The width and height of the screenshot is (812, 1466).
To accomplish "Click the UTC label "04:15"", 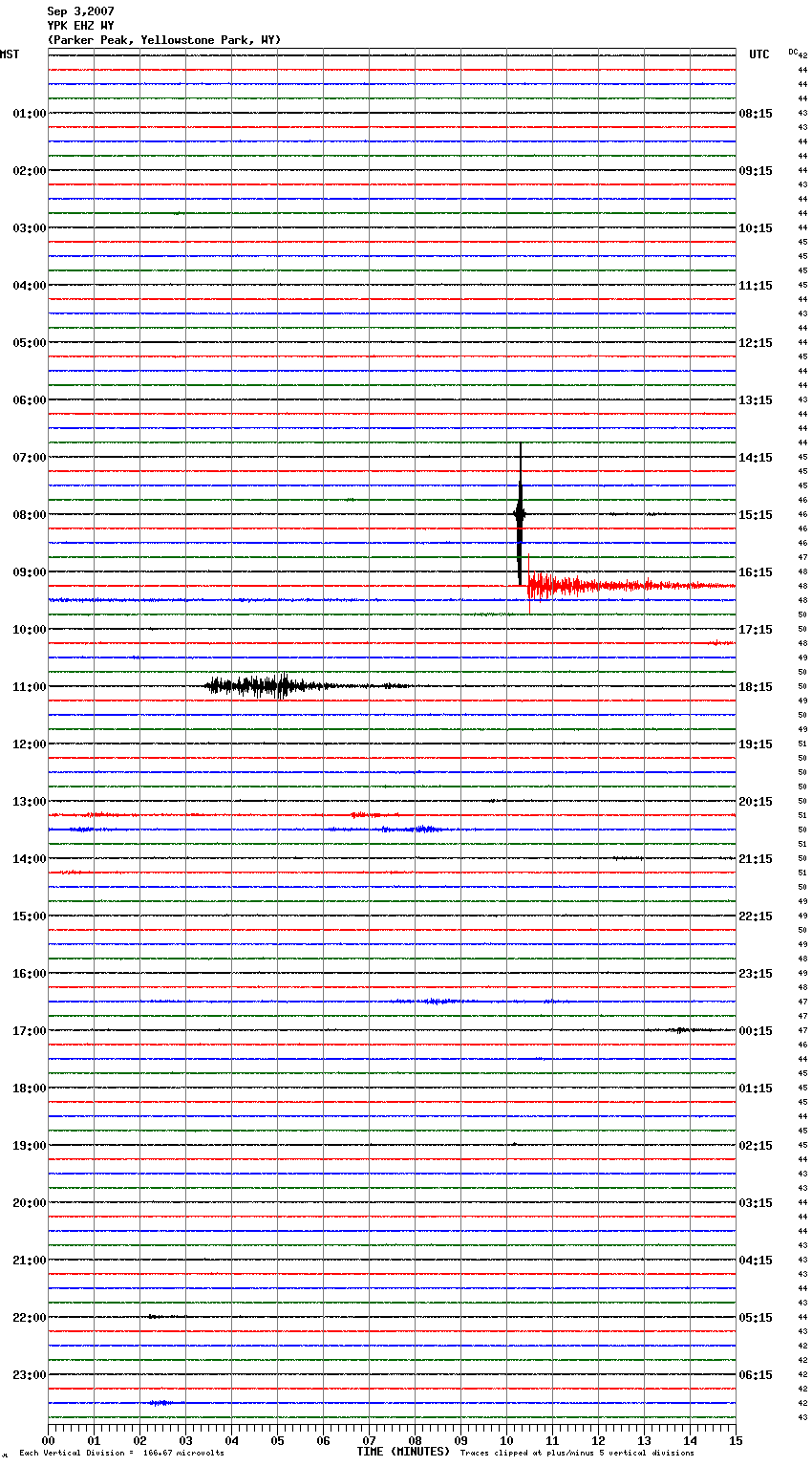I will [x=756, y=1261].
